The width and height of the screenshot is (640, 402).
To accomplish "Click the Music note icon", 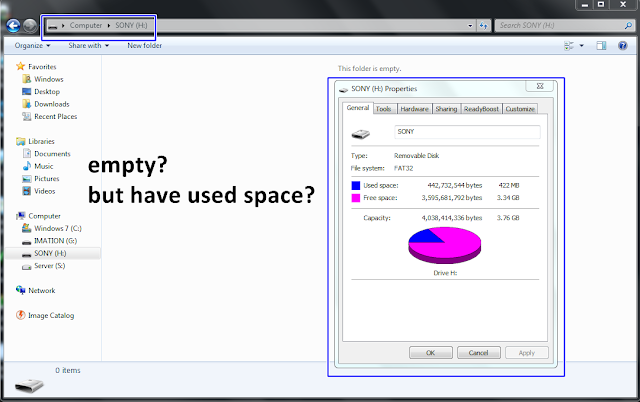I will [x=27, y=166].
